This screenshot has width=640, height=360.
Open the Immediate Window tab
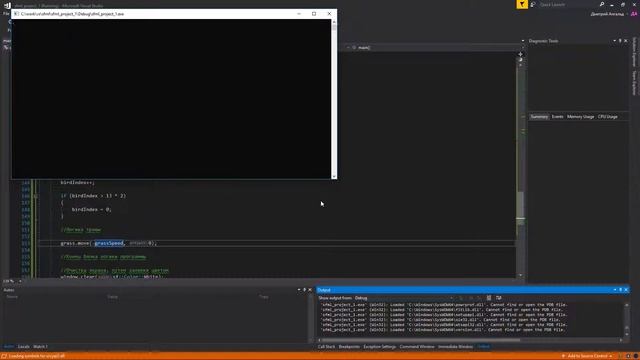[x=456, y=347]
